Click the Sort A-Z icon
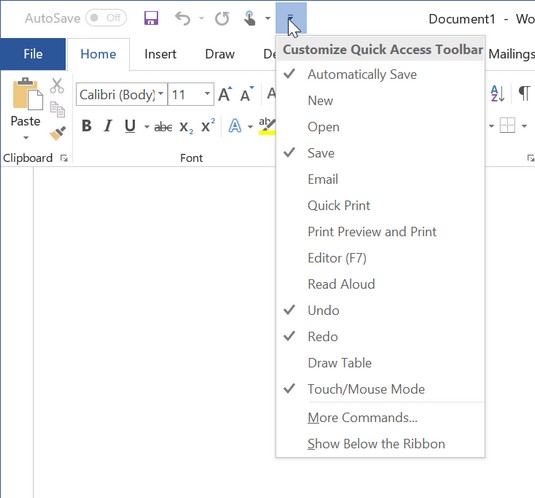Image resolution: width=535 pixels, height=498 pixels. click(497, 94)
